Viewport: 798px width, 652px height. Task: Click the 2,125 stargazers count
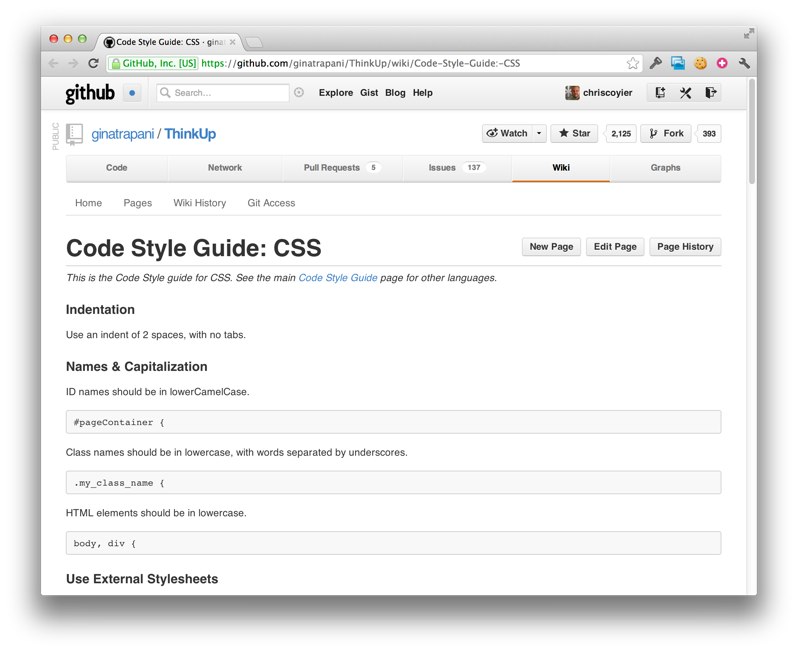[x=621, y=133]
